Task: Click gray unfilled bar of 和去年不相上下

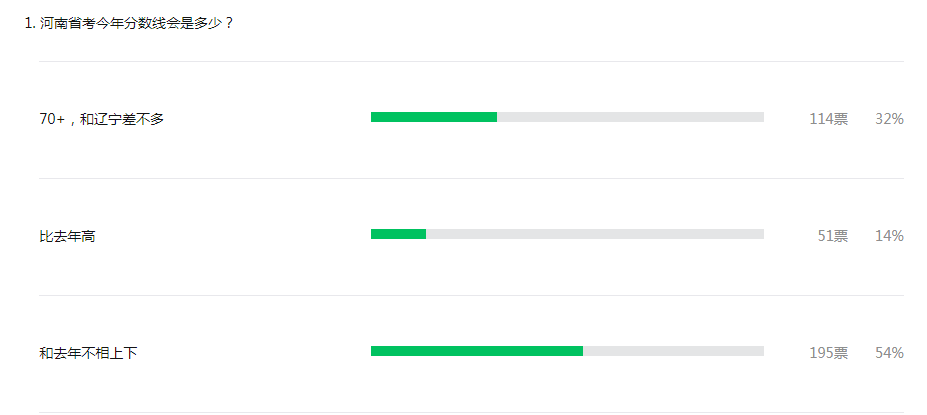Action: tap(673, 351)
